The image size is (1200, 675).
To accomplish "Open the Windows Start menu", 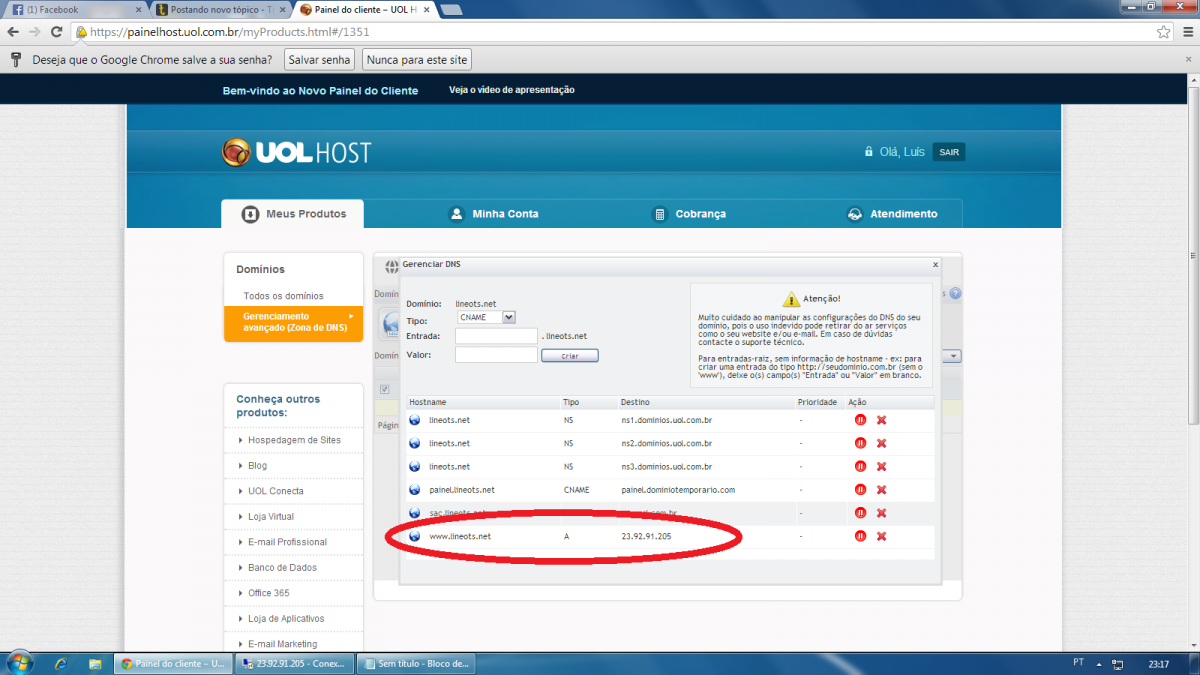I will click(x=18, y=663).
